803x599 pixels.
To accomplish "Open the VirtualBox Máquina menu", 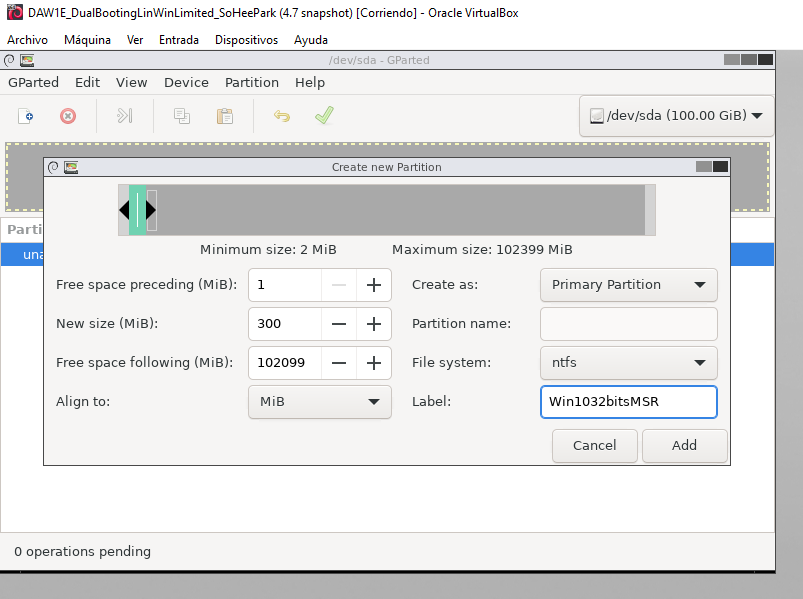I will click(x=87, y=40).
